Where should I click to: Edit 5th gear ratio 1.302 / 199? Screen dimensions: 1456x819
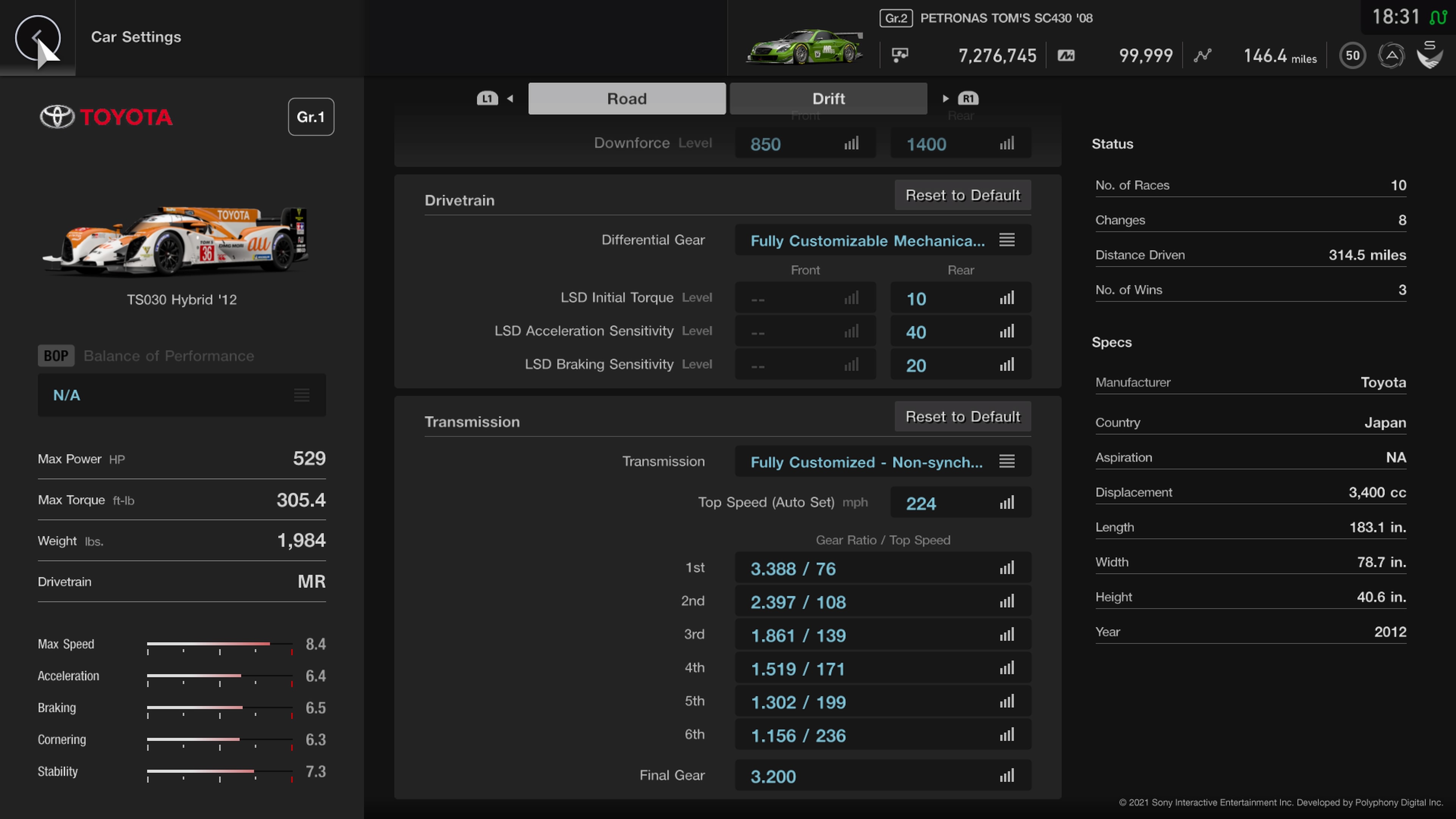click(x=883, y=701)
